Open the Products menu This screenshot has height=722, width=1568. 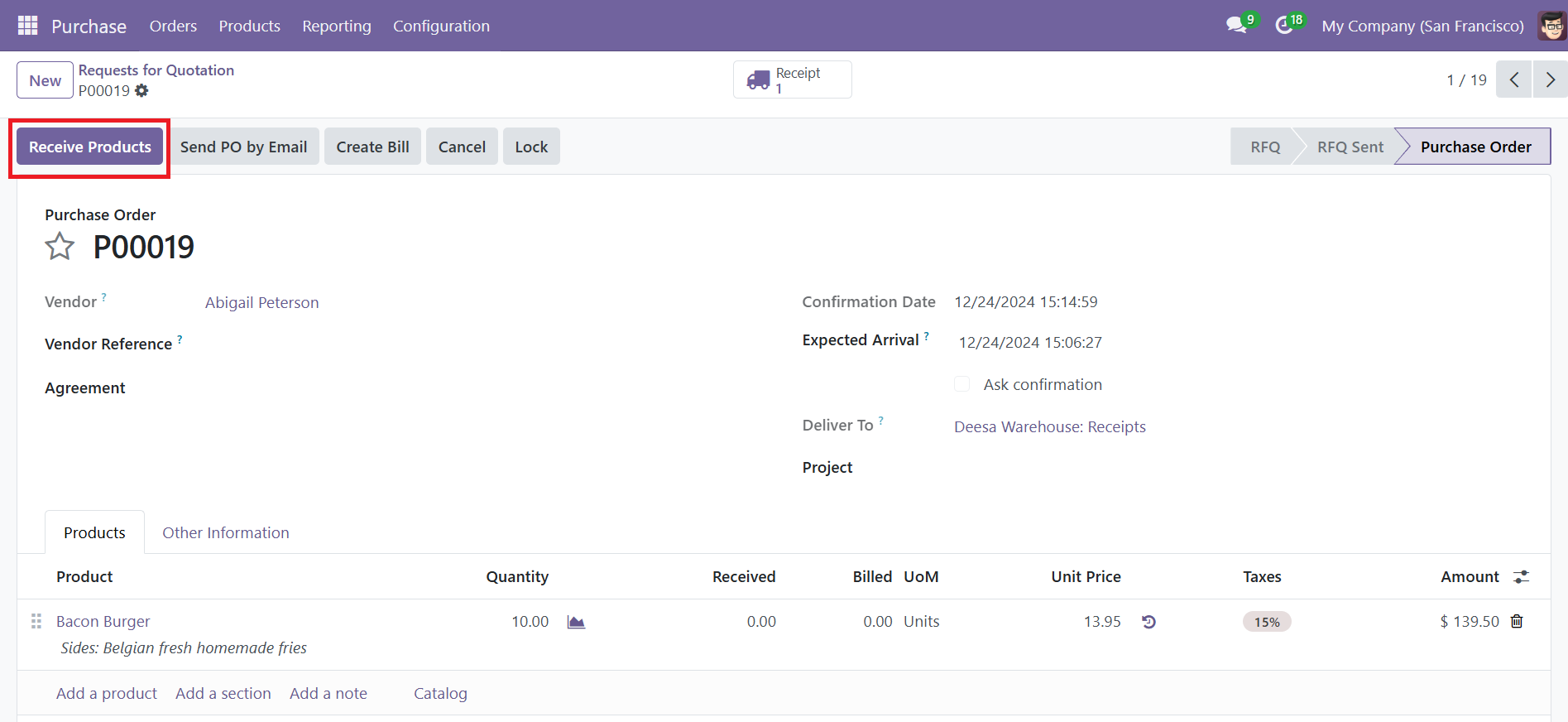(x=250, y=26)
